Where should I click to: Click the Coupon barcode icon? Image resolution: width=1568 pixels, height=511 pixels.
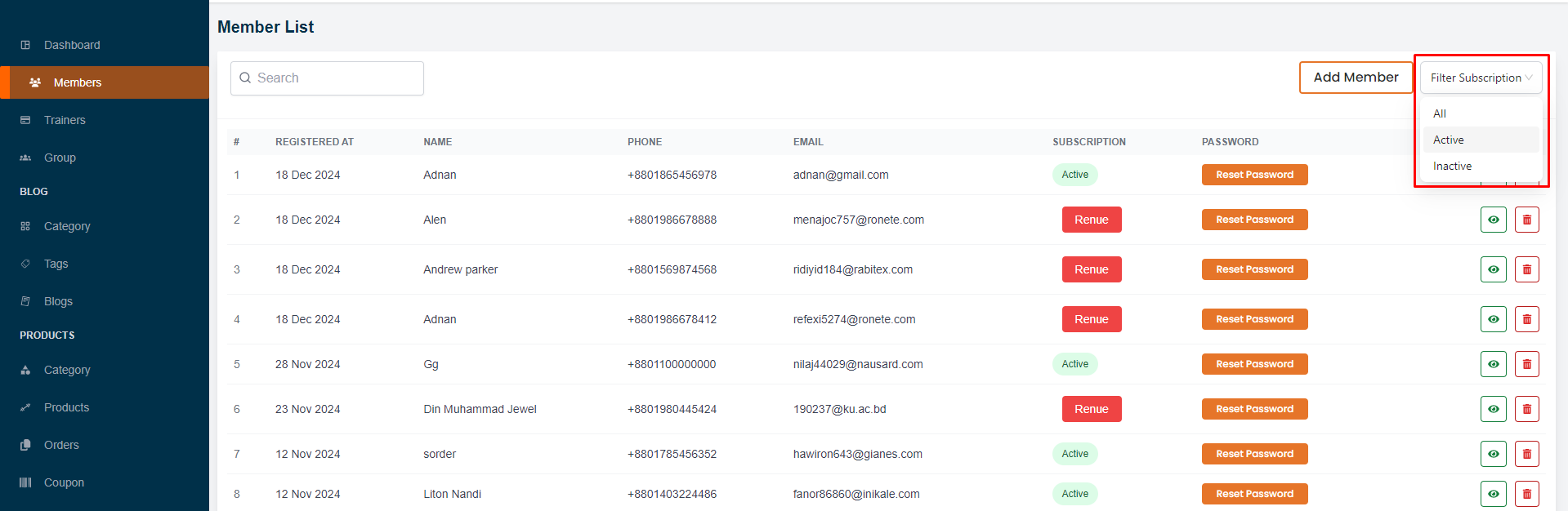[25, 482]
